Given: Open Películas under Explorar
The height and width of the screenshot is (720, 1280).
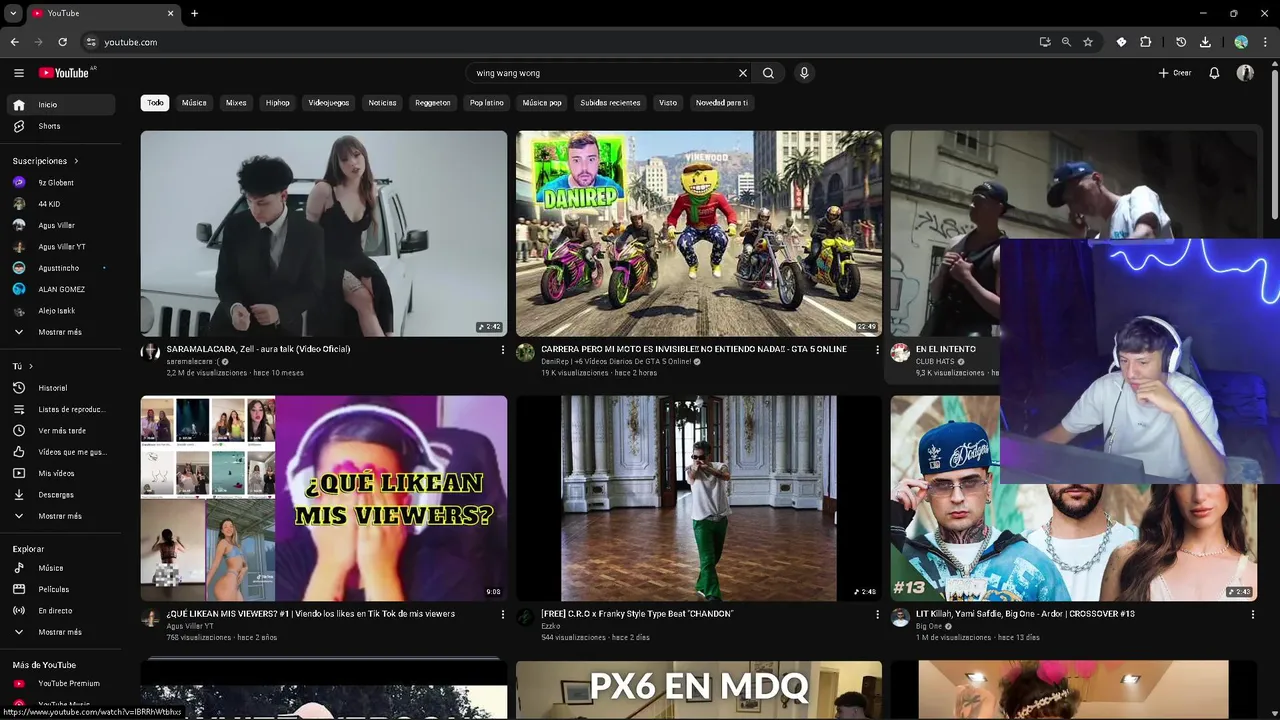Looking at the screenshot, I should click(61, 589).
